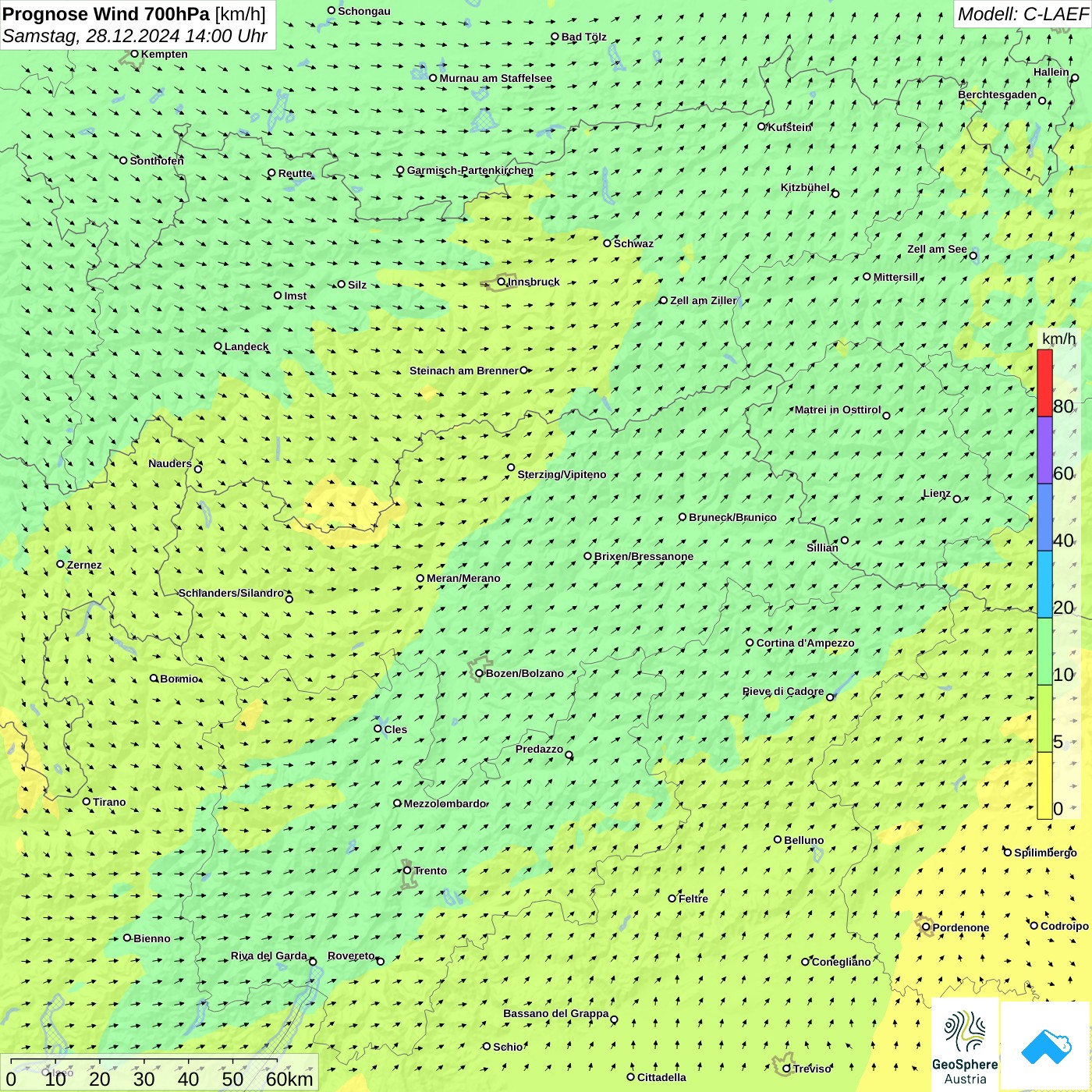1092x1092 pixels.
Task: Click the 'Garmisch-Partenkirchen' label
Action: pyautogui.click(x=470, y=170)
